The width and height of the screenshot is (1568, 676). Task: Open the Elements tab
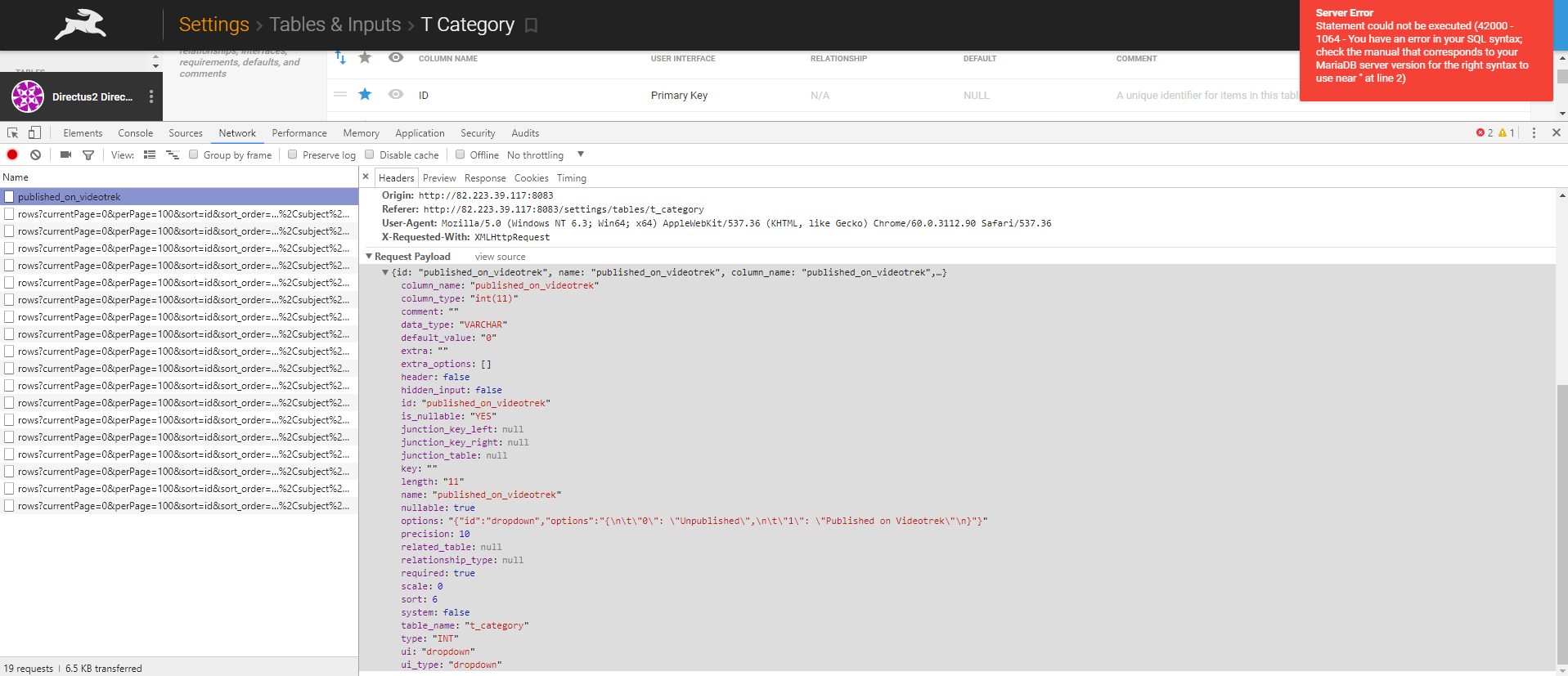[83, 132]
